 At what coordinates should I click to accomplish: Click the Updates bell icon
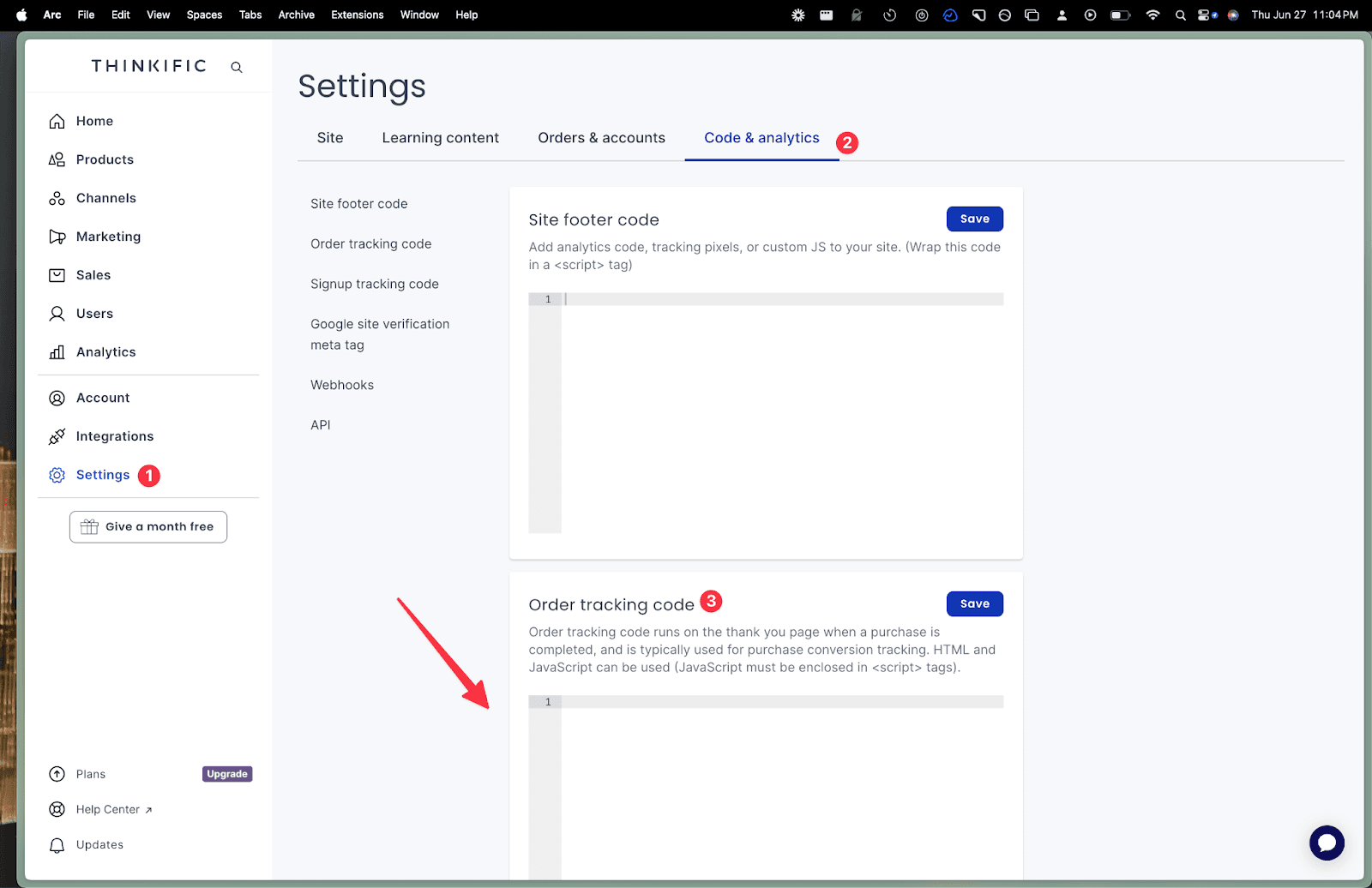(57, 845)
